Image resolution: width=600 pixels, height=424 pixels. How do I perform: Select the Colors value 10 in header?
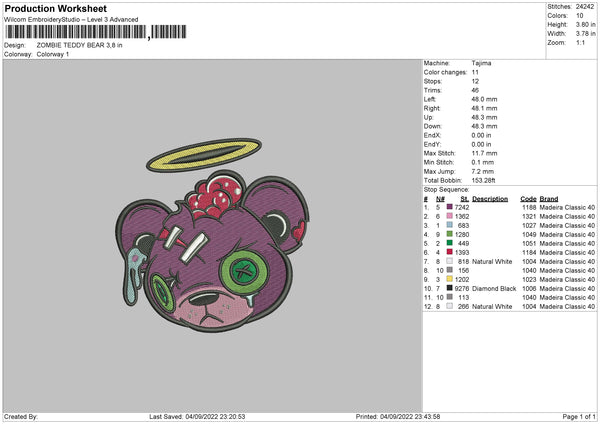[x=580, y=16]
